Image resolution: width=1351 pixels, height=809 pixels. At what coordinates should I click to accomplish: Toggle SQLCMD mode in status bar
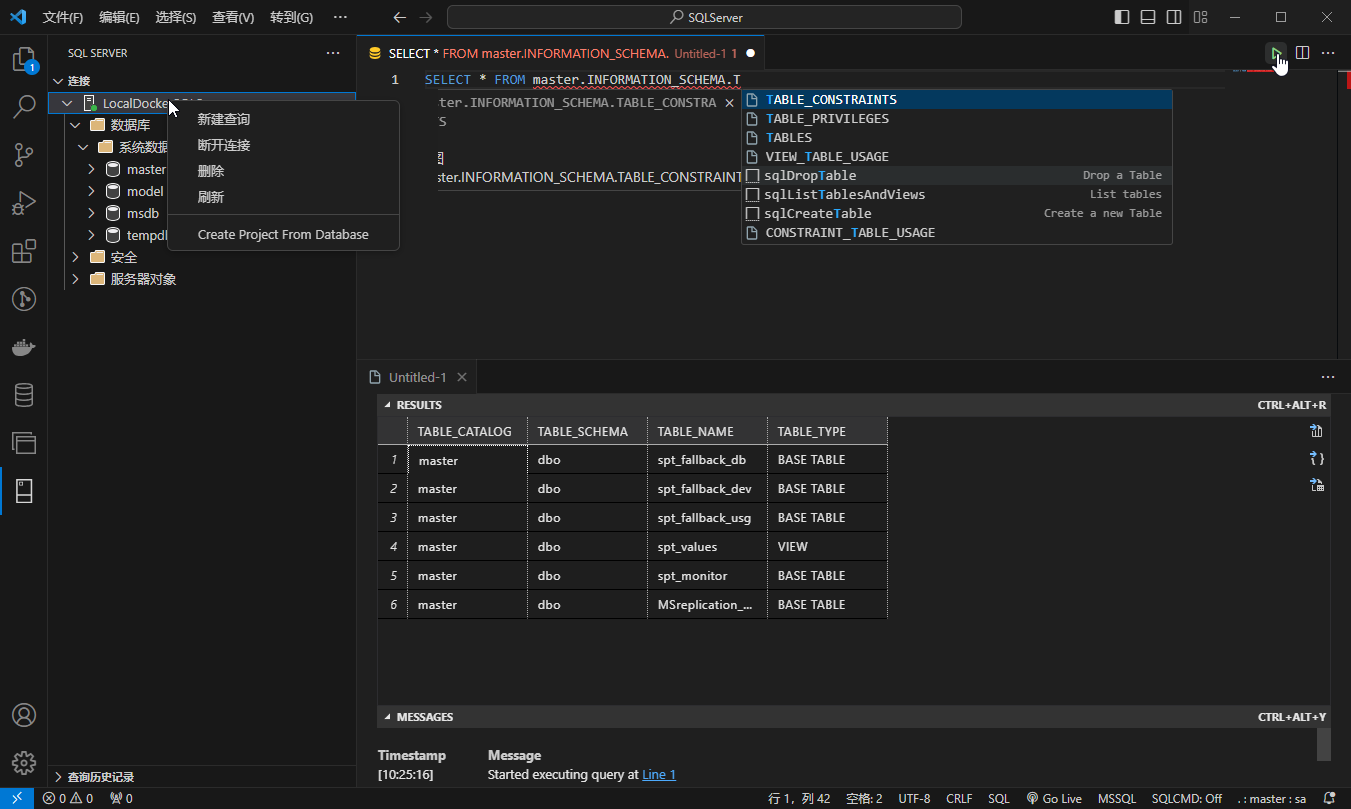pos(1187,799)
